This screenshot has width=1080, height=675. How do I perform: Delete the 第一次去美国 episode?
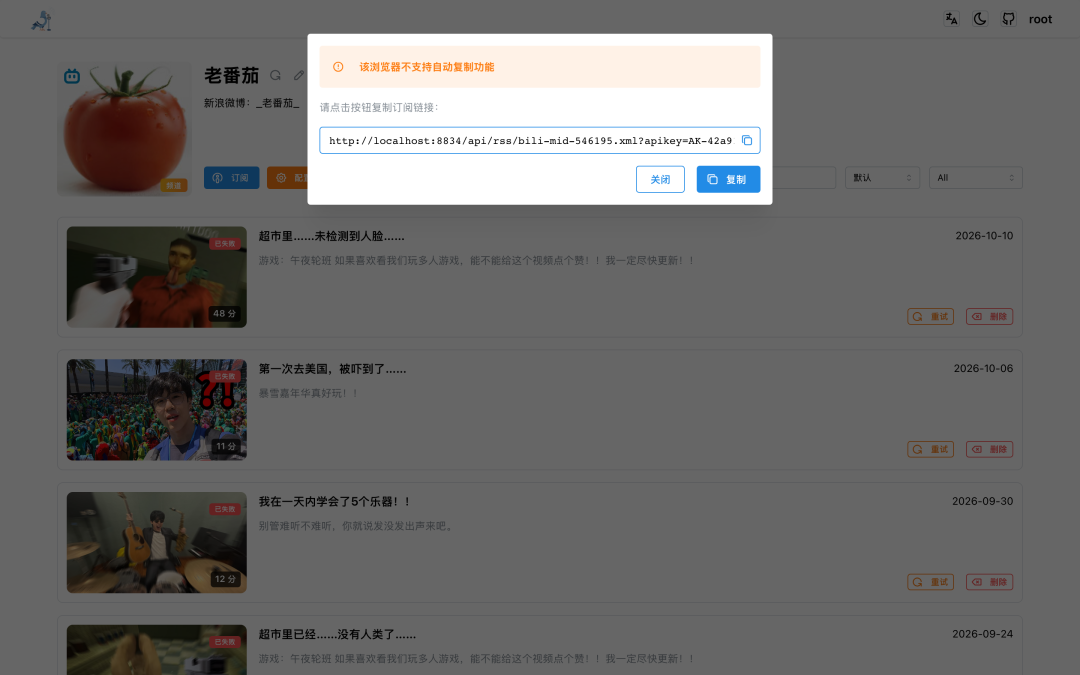click(989, 449)
